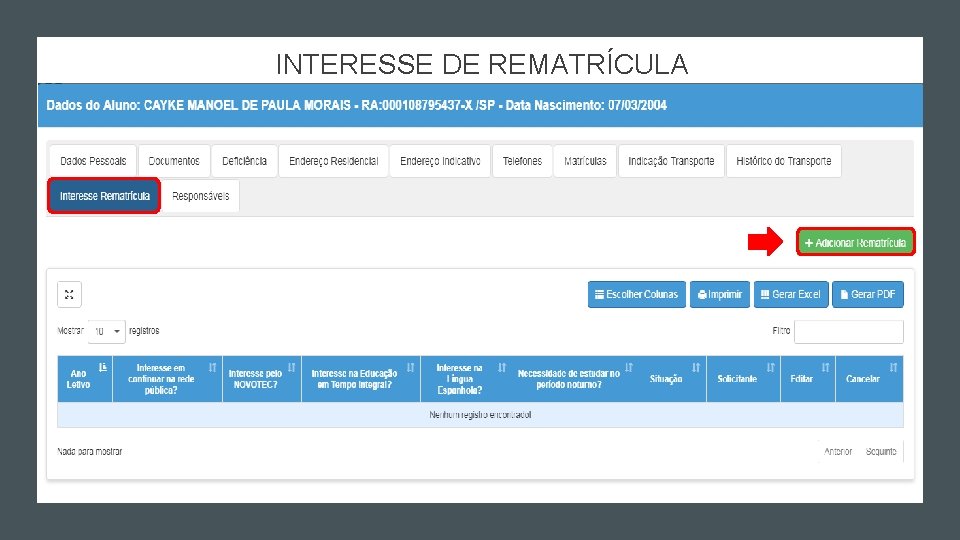
Task: Switch to the Matrículas tab
Action: 585,161
